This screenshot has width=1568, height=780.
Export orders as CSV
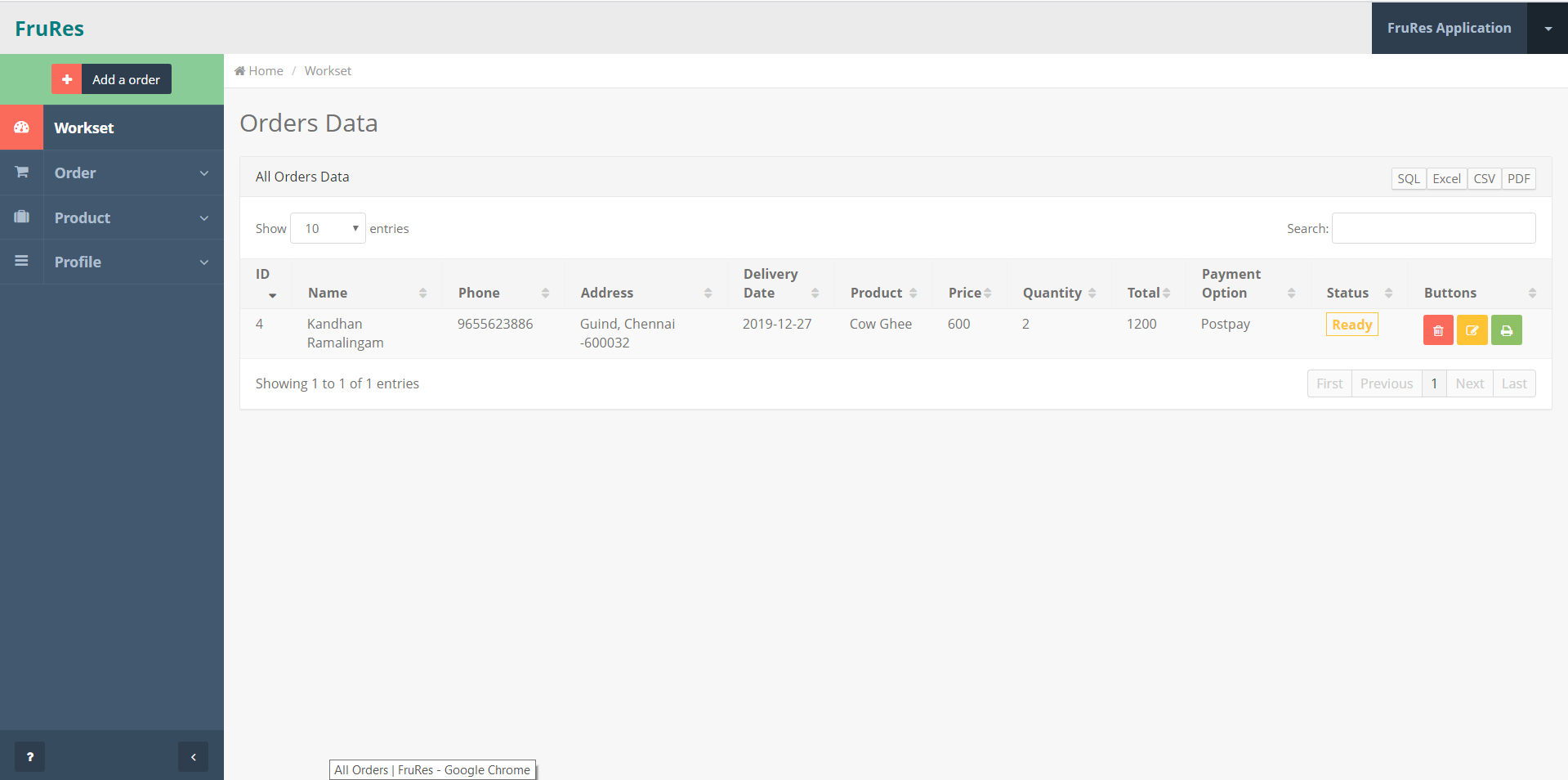click(1485, 178)
